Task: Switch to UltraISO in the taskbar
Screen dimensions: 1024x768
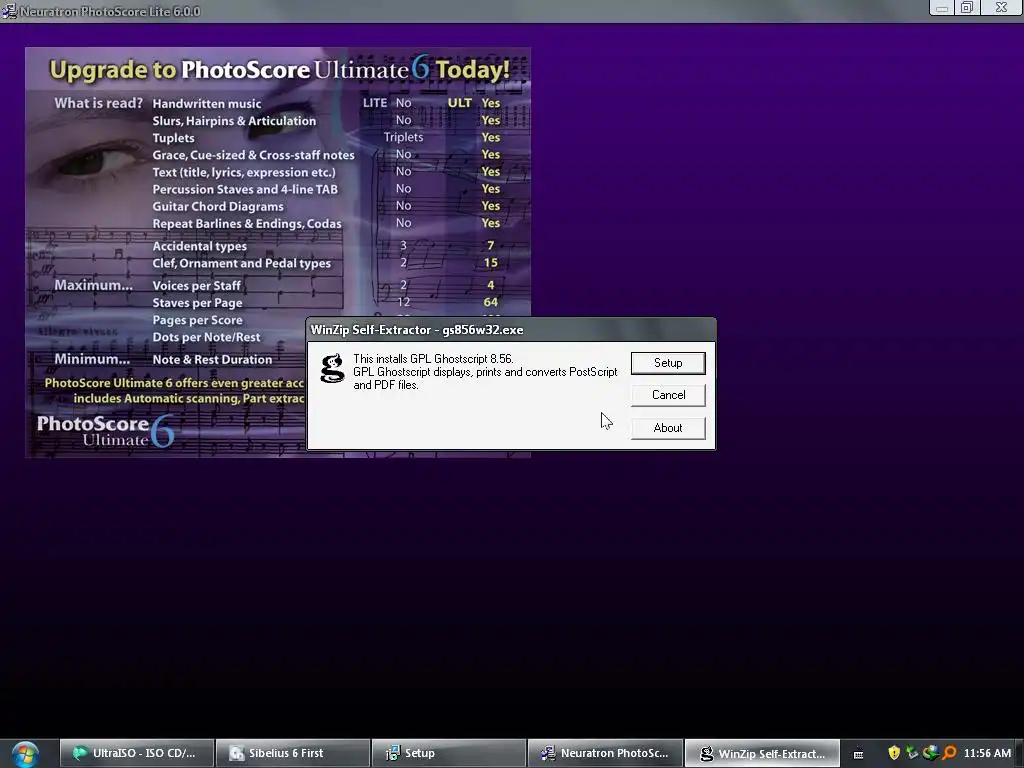Action: (x=136, y=753)
